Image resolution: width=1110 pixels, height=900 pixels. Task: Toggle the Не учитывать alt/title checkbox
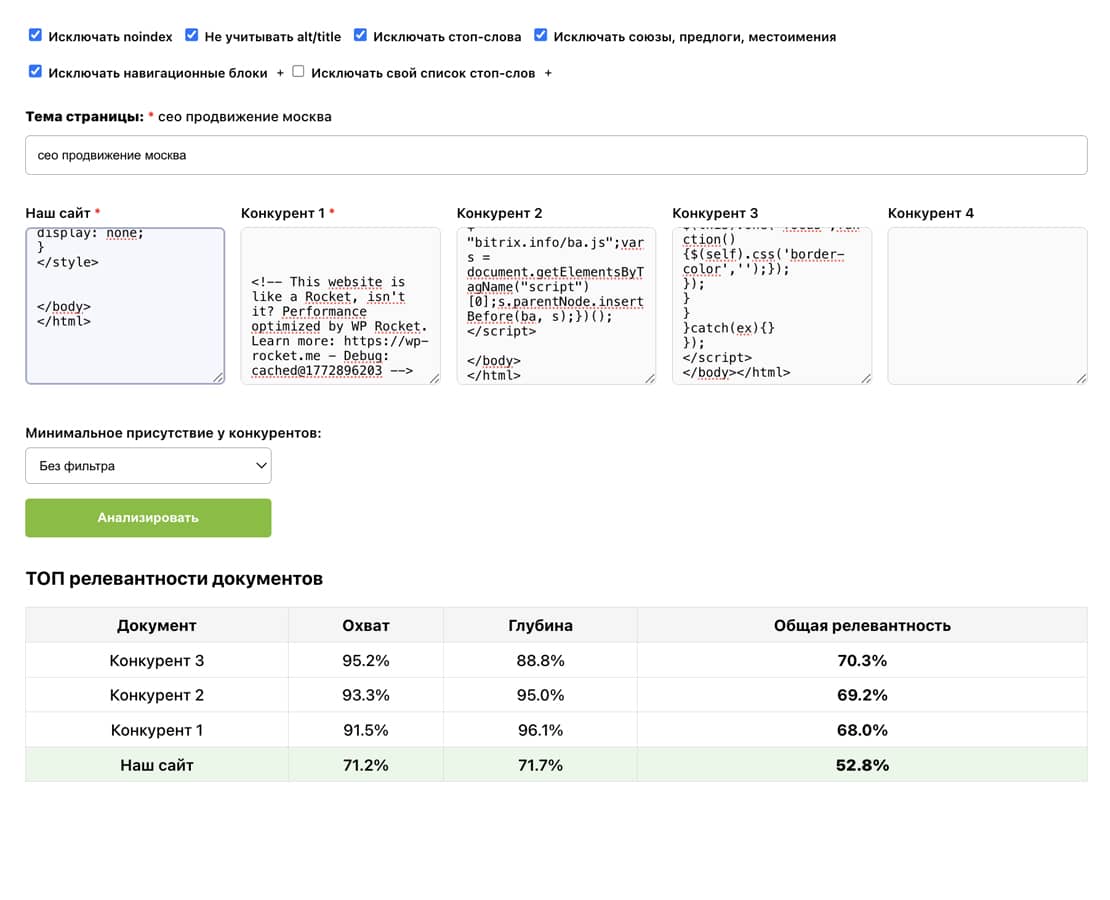pyautogui.click(x=192, y=35)
